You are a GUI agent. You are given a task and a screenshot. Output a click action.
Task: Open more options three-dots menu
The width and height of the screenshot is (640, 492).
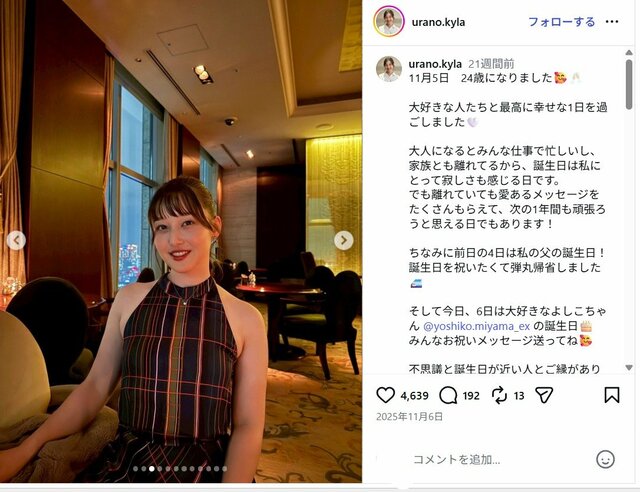coord(612,22)
